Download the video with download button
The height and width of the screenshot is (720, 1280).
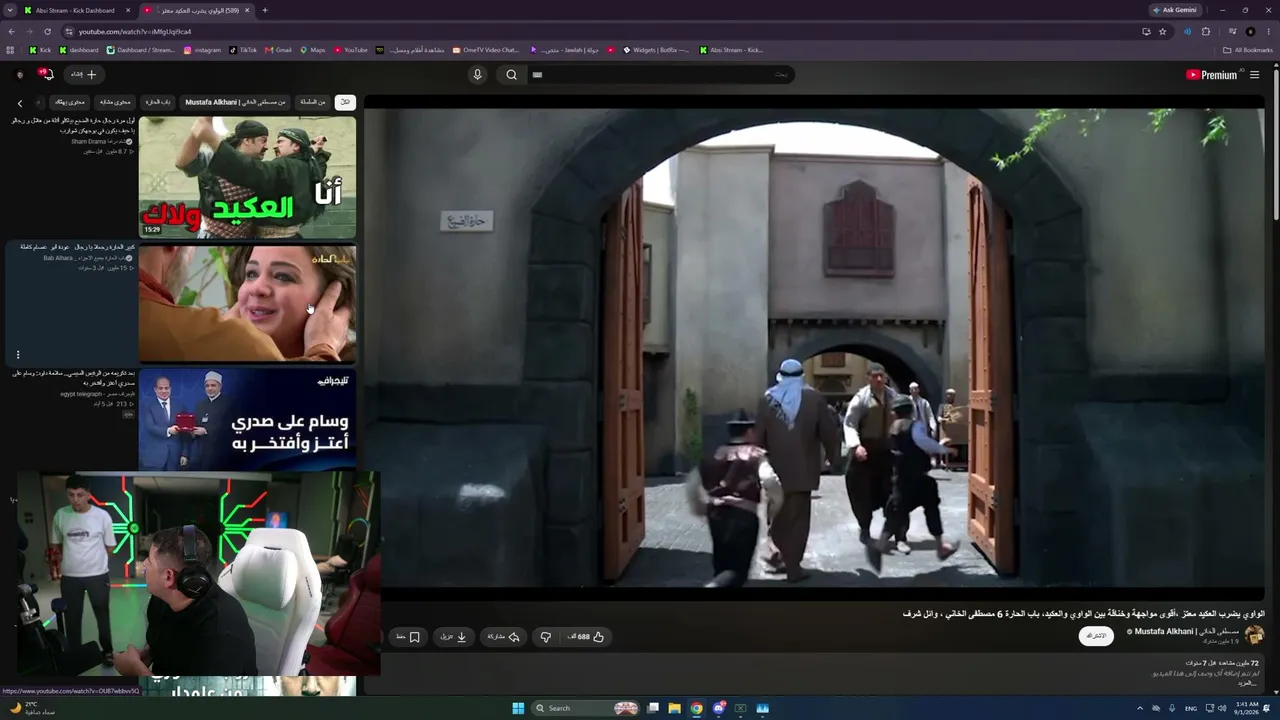point(454,637)
